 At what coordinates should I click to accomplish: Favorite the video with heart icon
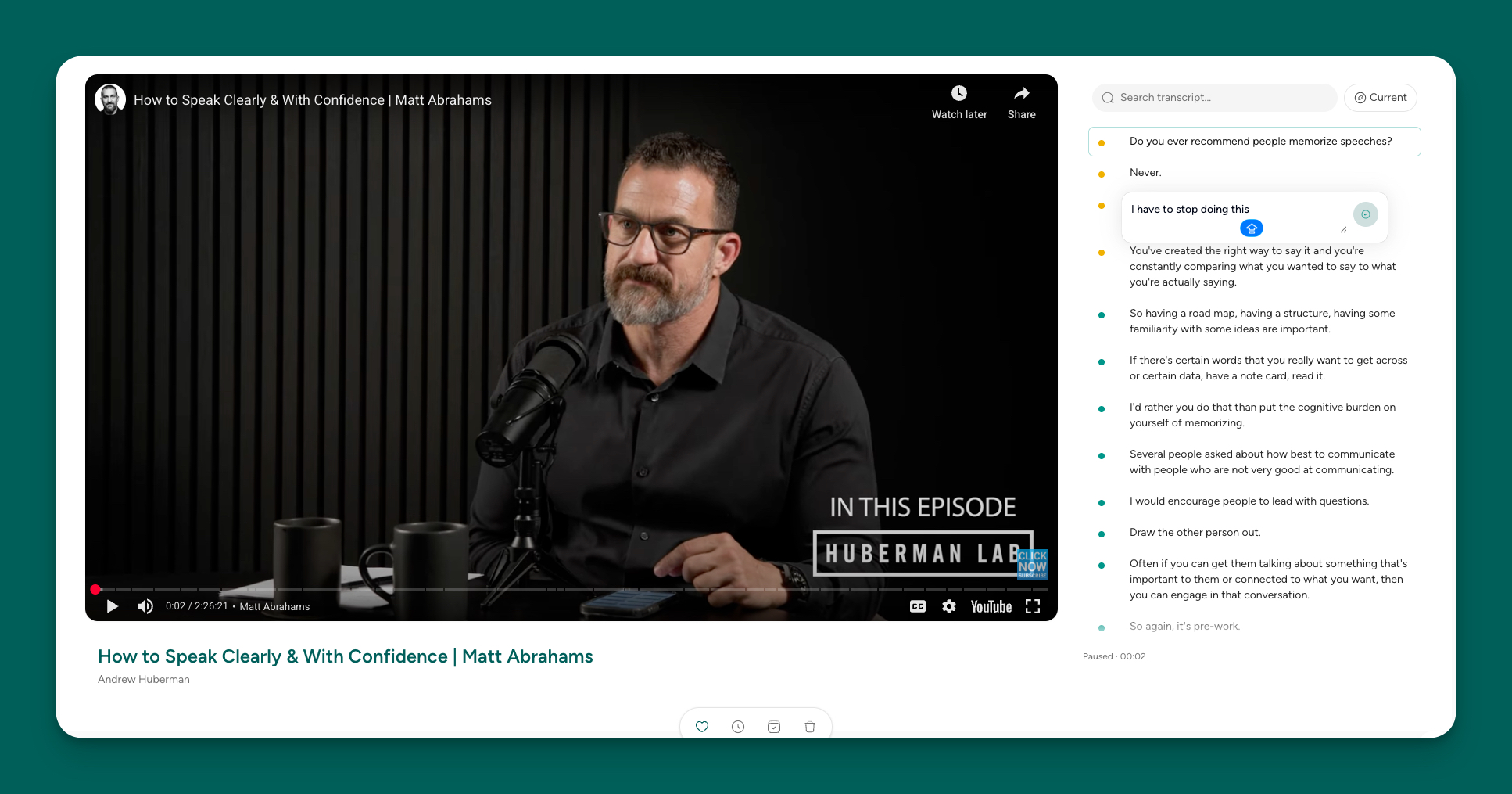(x=702, y=727)
